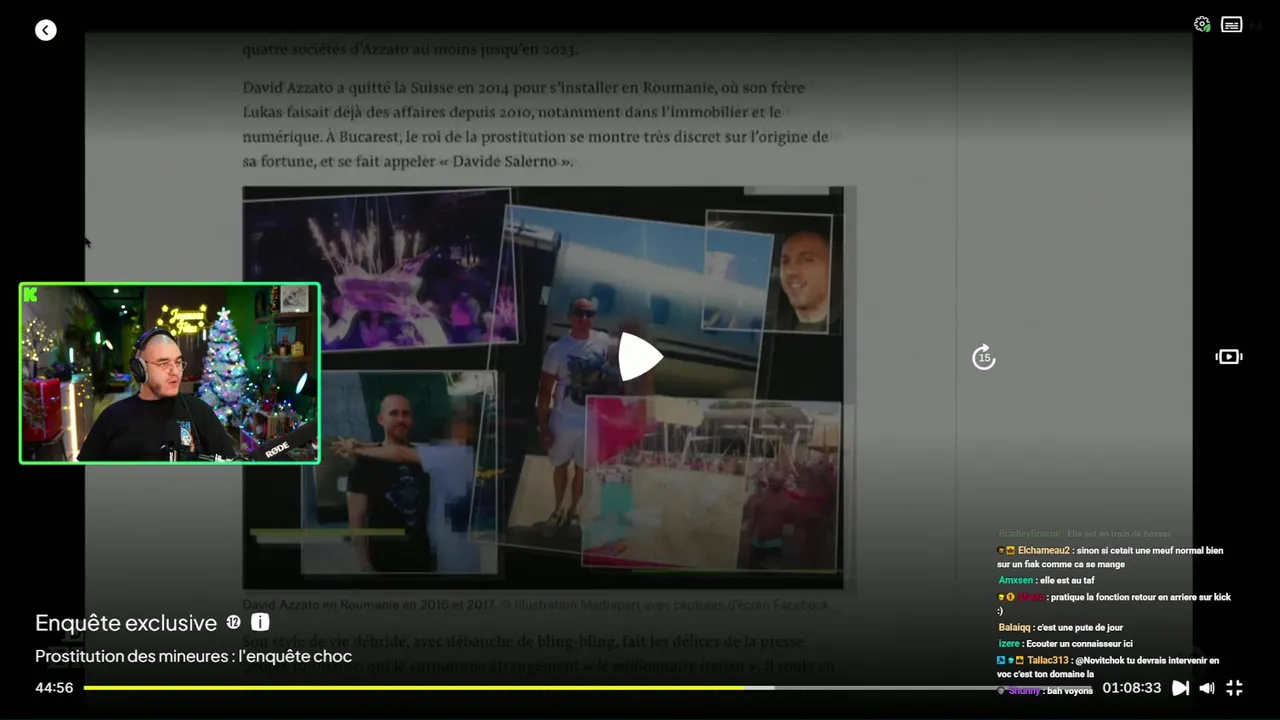This screenshot has width=1280, height=720.
Task: Open the episodes list icon
Action: pyautogui.click(x=1229, y=357)
